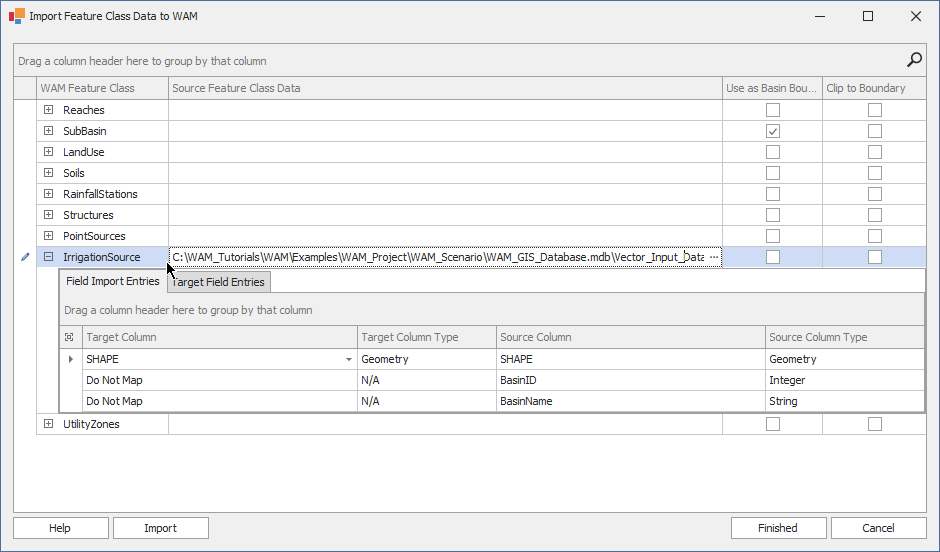Check Clip to Boundary for SubBasin
Screen dimensions: 940x552
[x=875, y=131]
